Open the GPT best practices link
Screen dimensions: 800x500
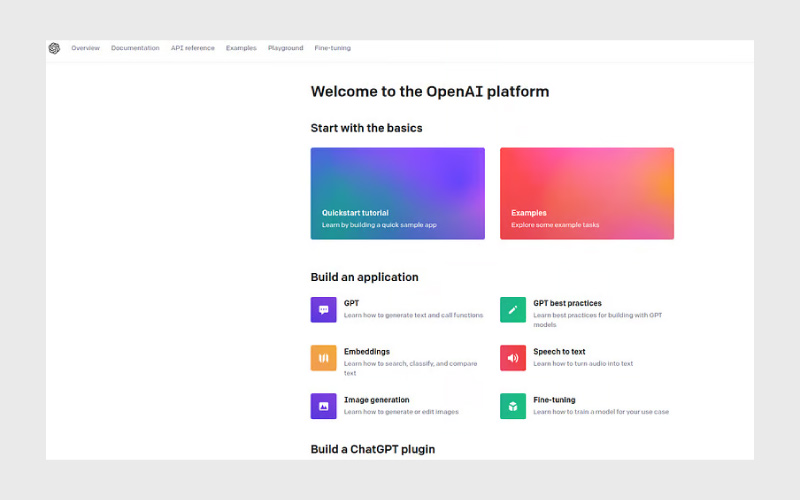[567, 303]
